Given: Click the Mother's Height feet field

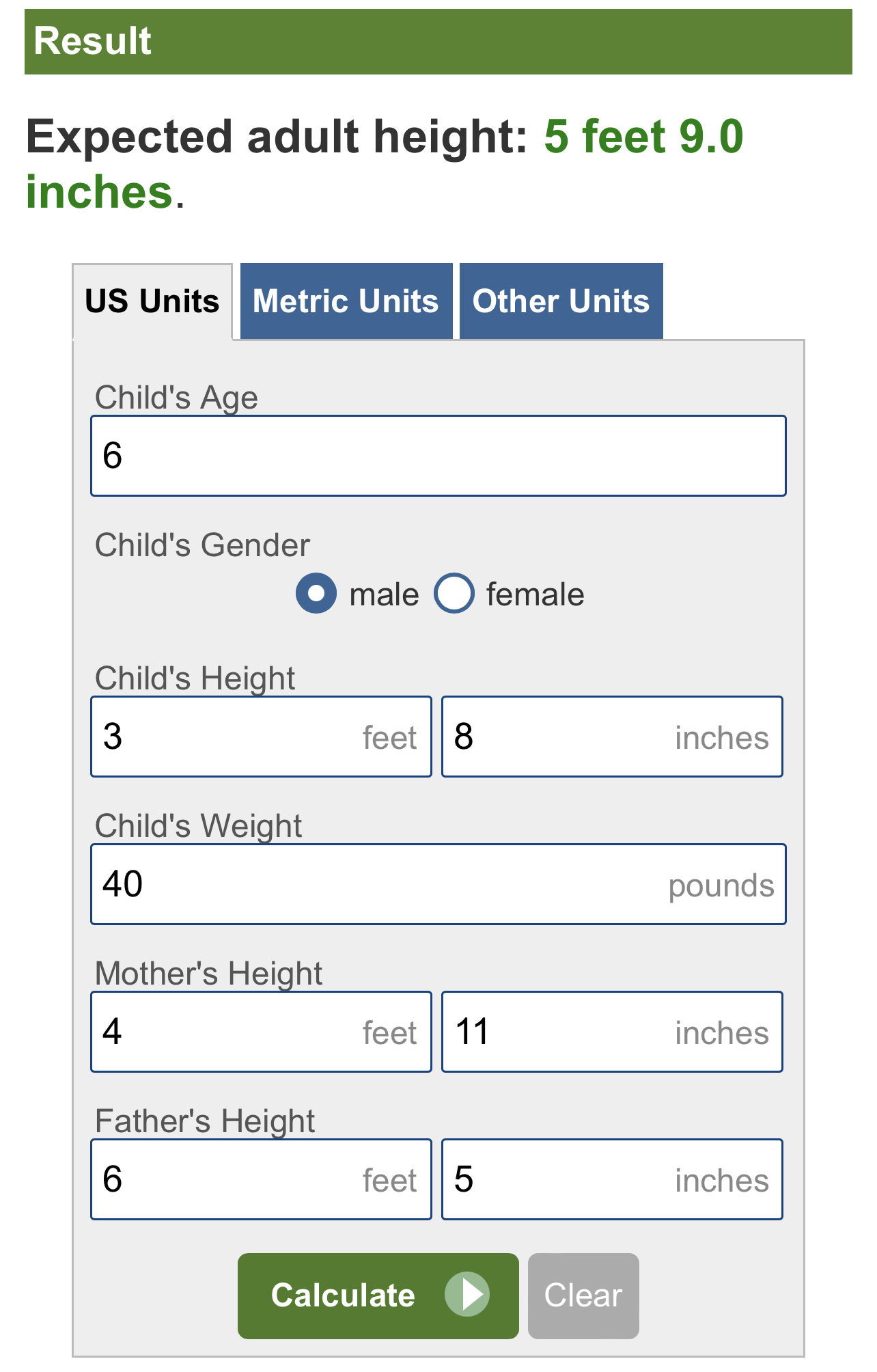Looking at the screenshot, I should [262, 1032].
